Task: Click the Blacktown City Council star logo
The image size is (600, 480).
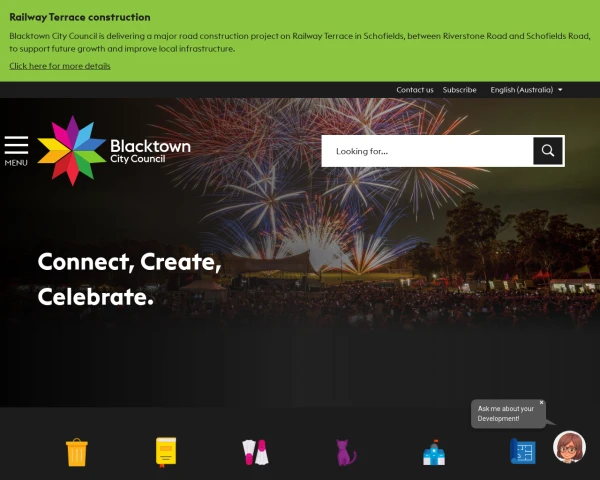Action: (72, 150)
